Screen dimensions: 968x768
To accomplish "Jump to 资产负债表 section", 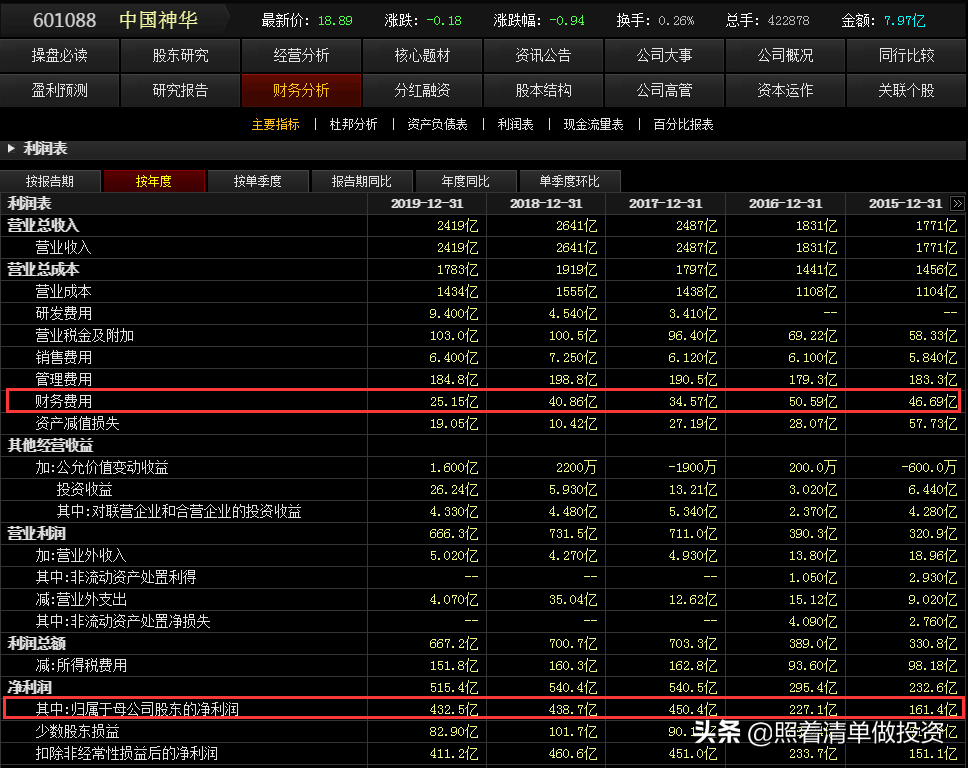I will click(x=437, y=125).
